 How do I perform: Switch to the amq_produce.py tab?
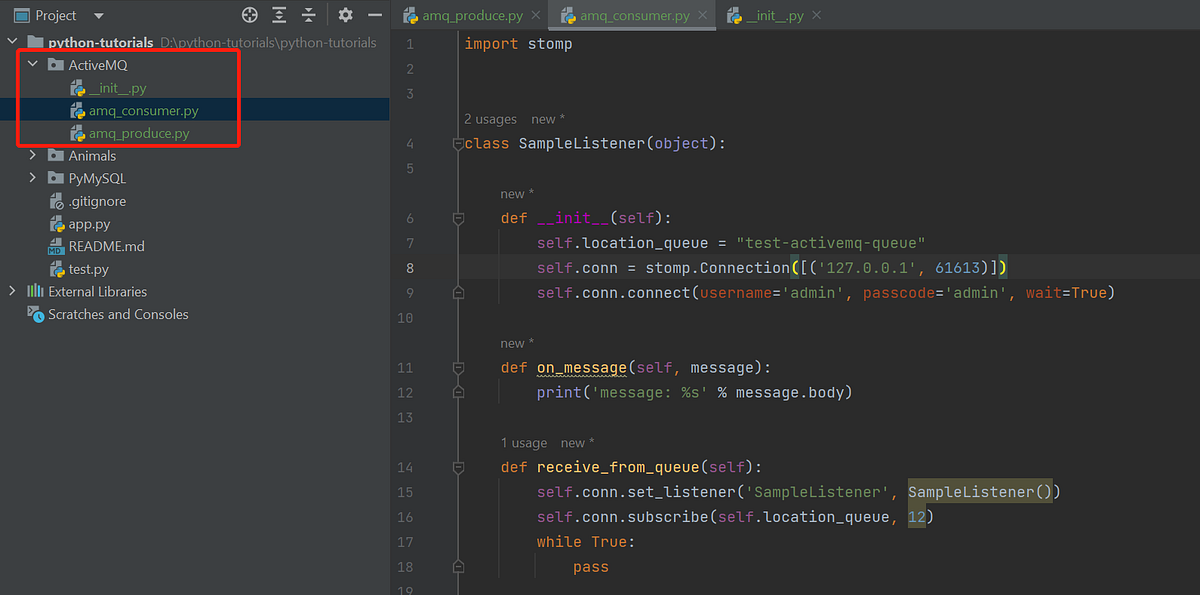click(x=470, y=15)
